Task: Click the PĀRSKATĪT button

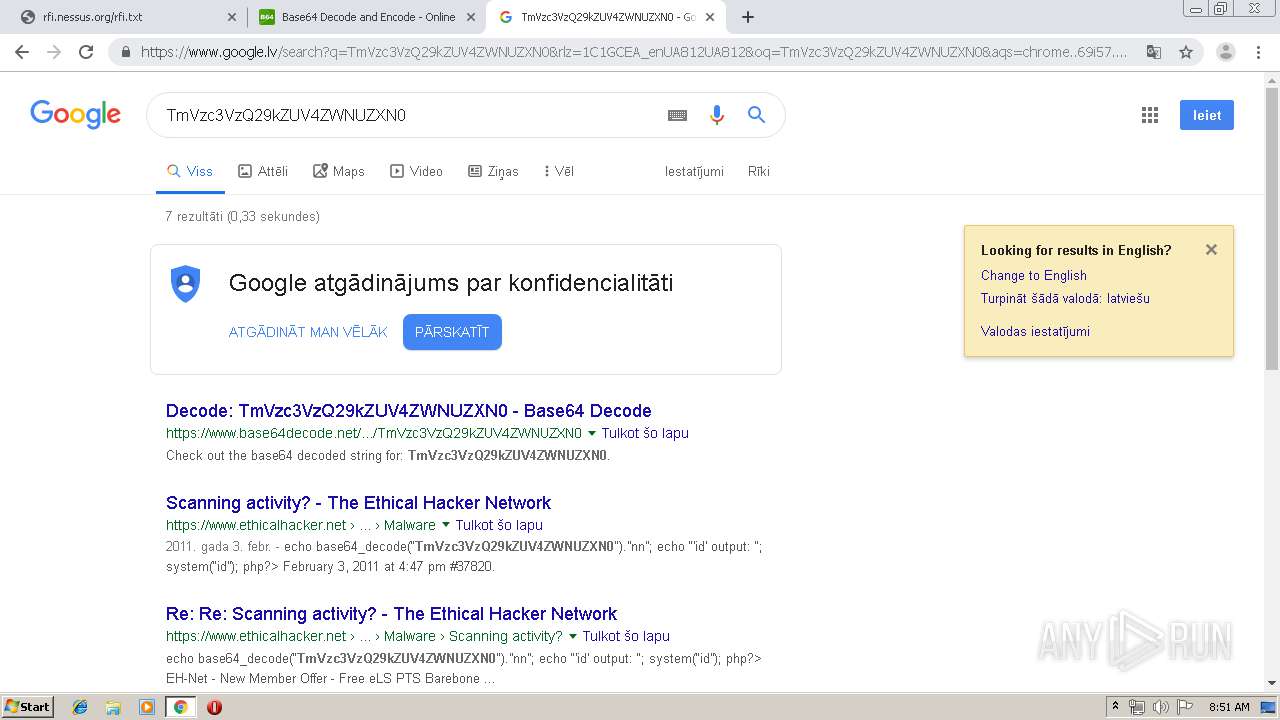Action: pyautogui.click(x=452, y=332)
